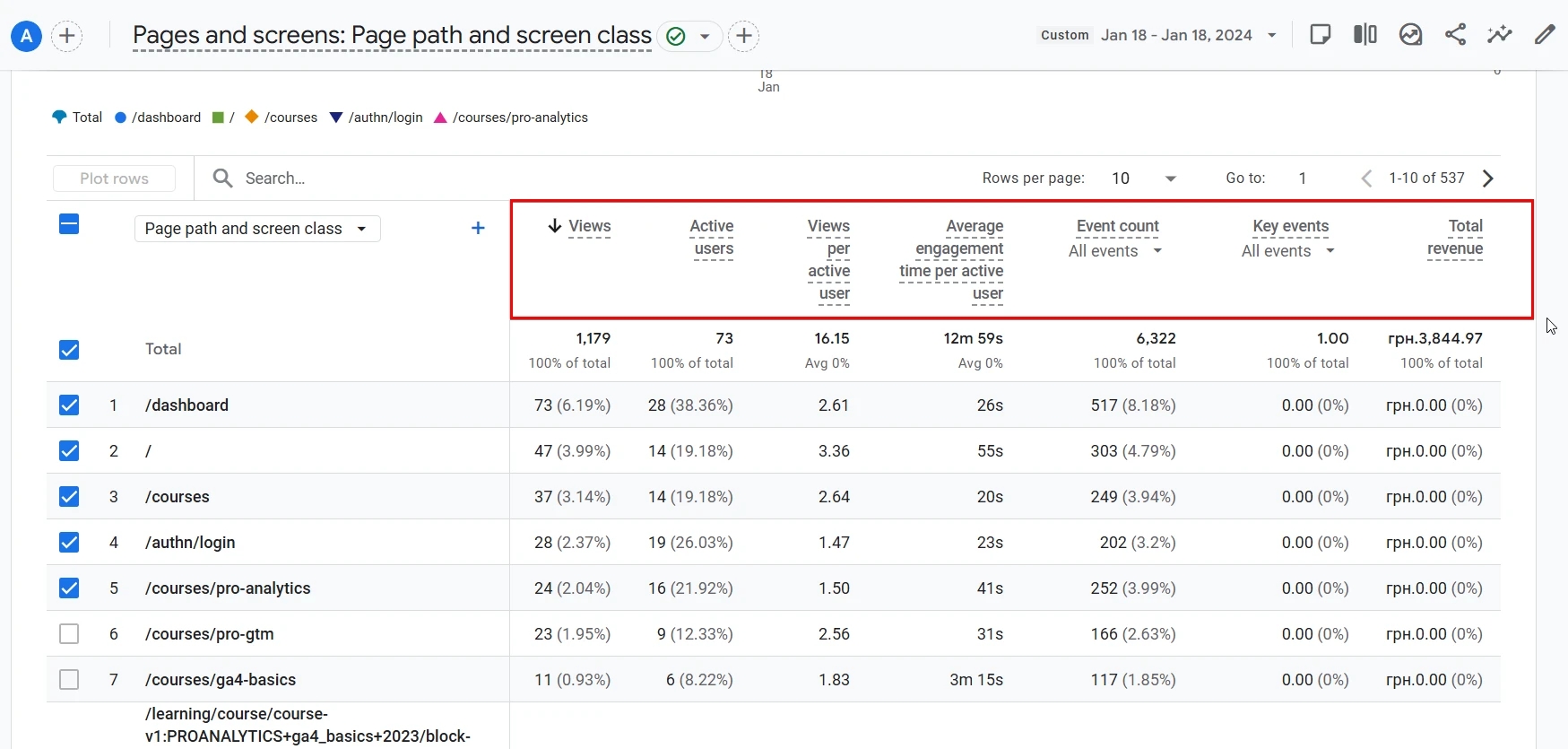This screenshot has width=1568, height=749.
Task: Uncheck the /dashboard row checkbox
Action: pos(69,405)
